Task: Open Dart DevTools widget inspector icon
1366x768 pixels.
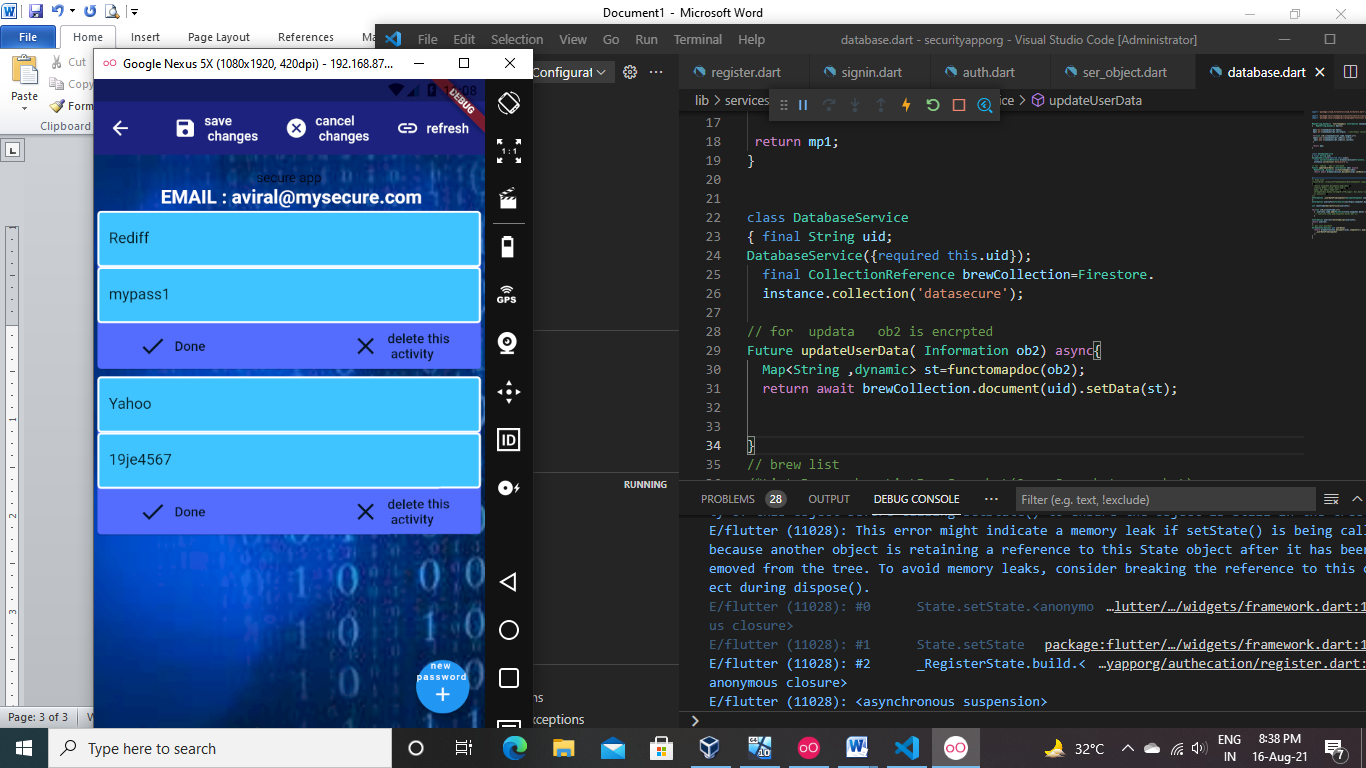Action: [985, 105]
